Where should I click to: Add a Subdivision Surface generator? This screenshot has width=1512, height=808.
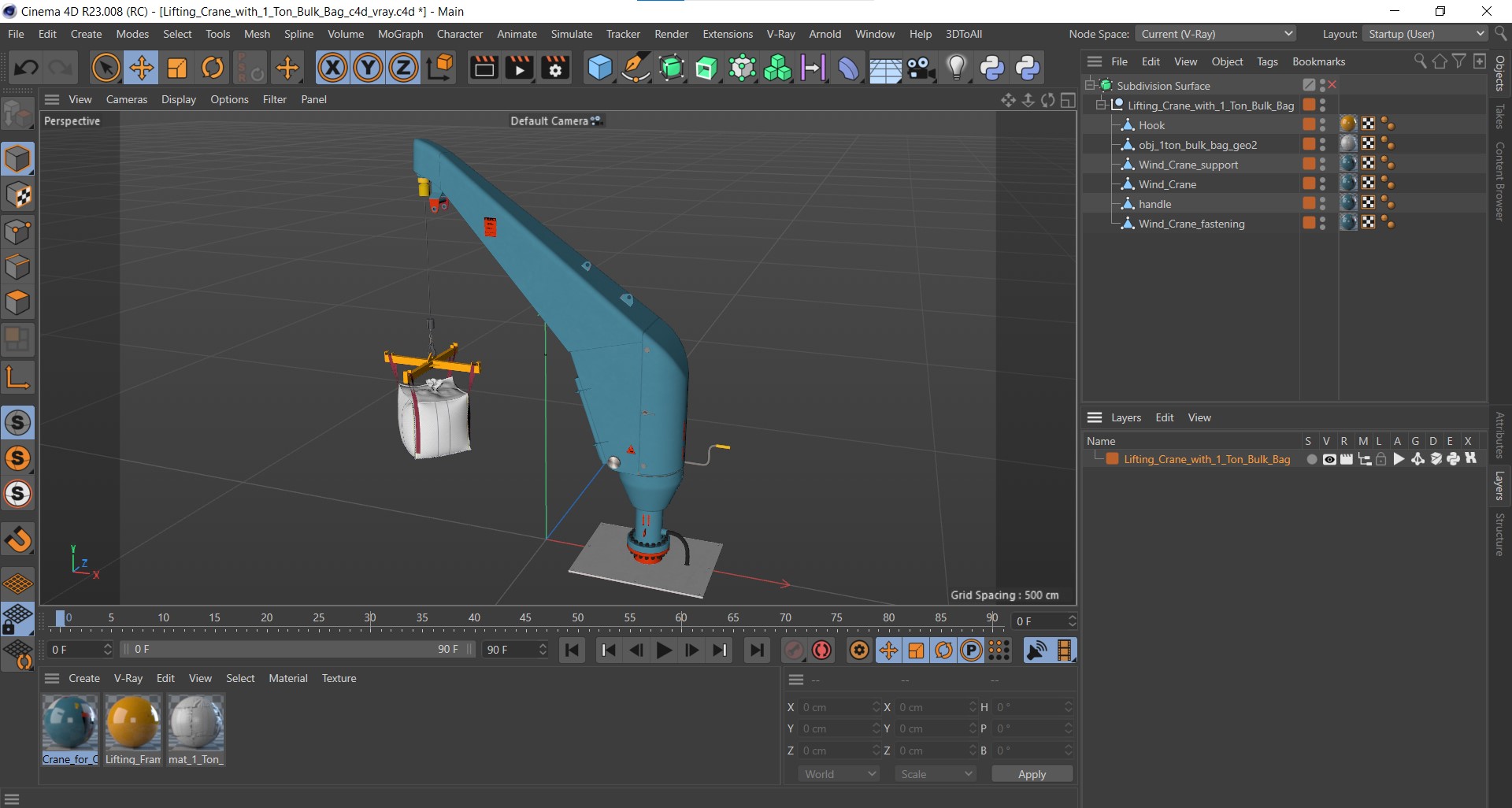click(x=671, y=68)
